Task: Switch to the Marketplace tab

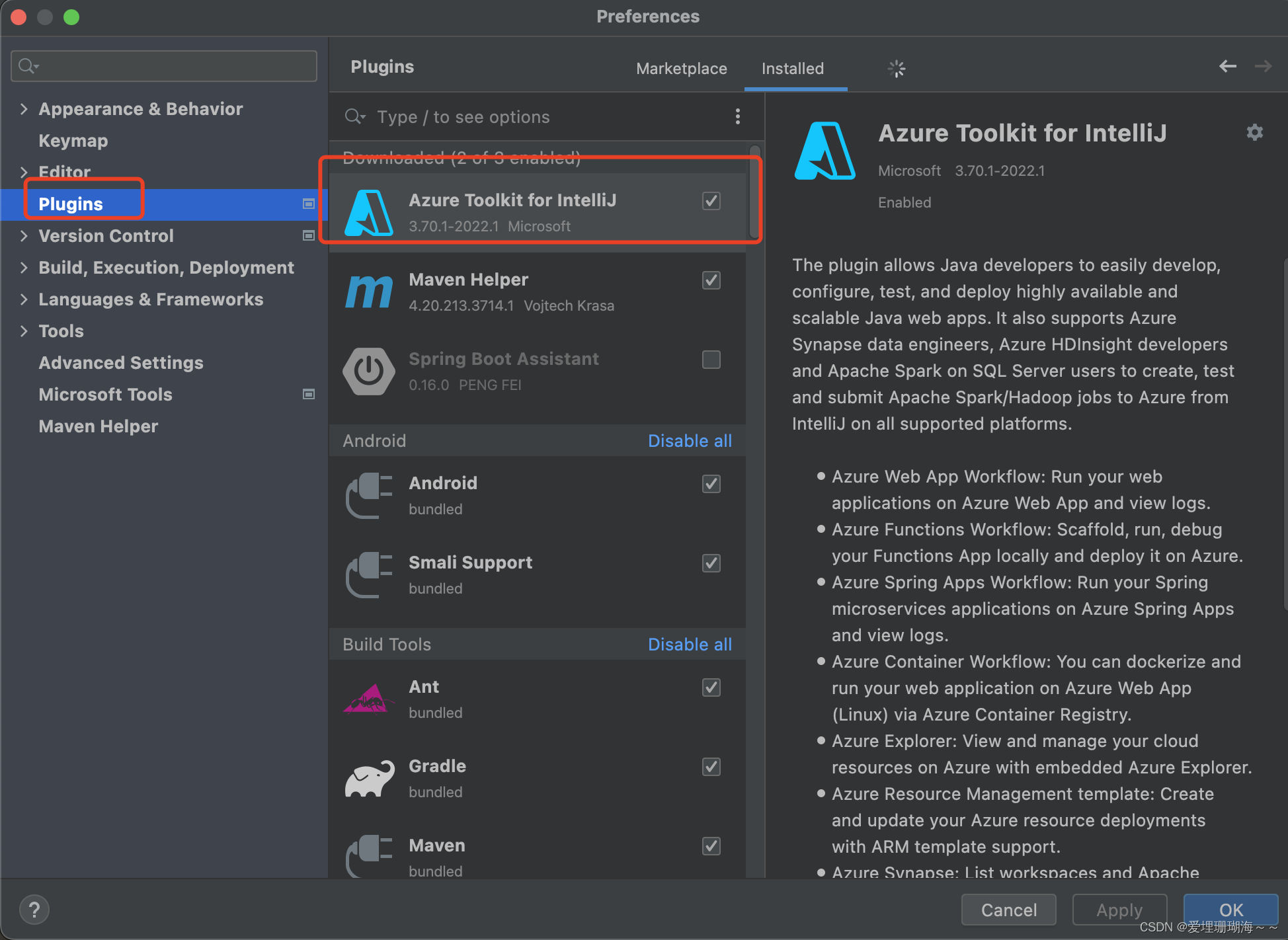Action: [x=681, y=69]
